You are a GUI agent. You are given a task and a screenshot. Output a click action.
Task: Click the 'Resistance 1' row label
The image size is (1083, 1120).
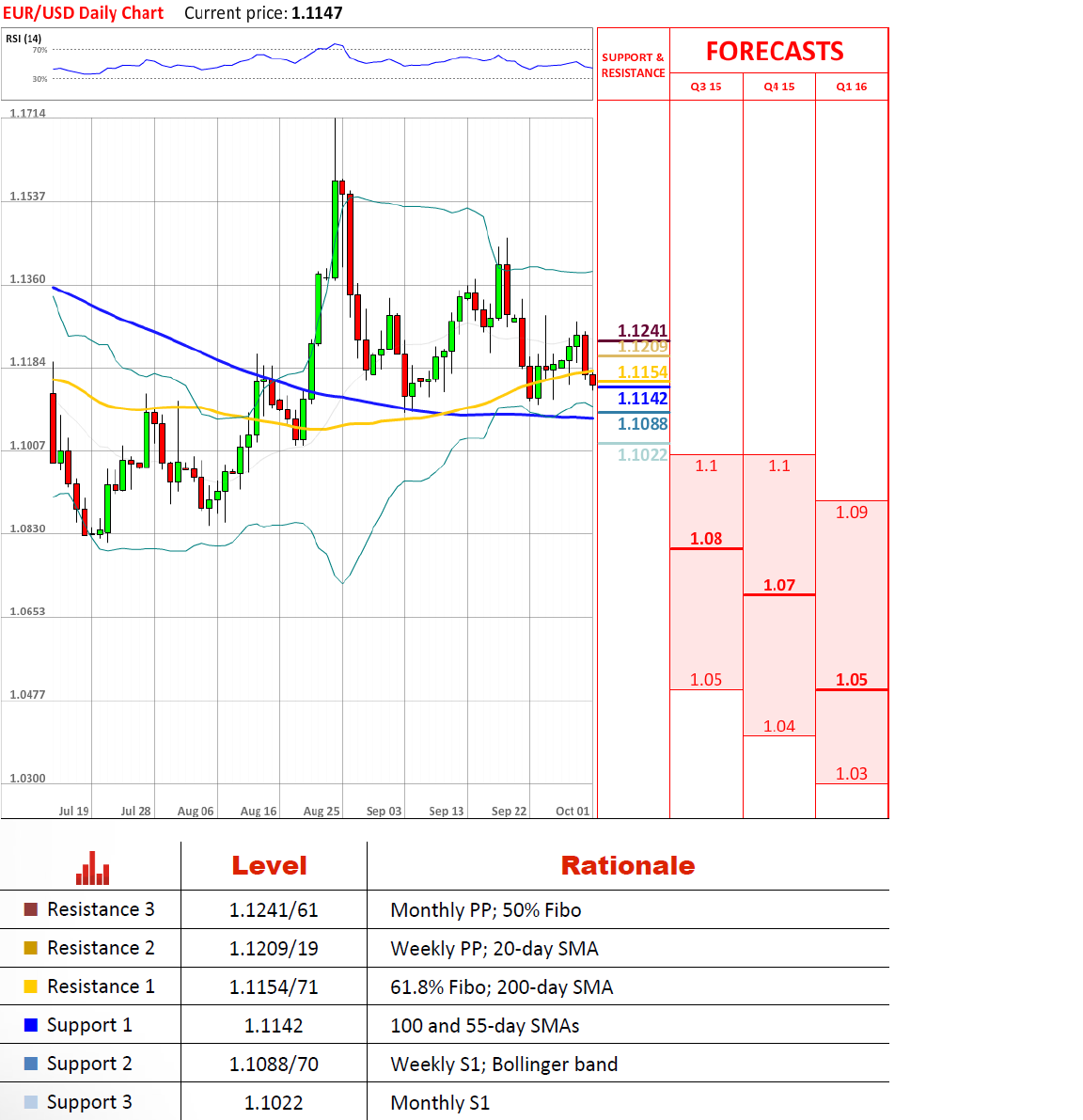[x=101, y=986]
